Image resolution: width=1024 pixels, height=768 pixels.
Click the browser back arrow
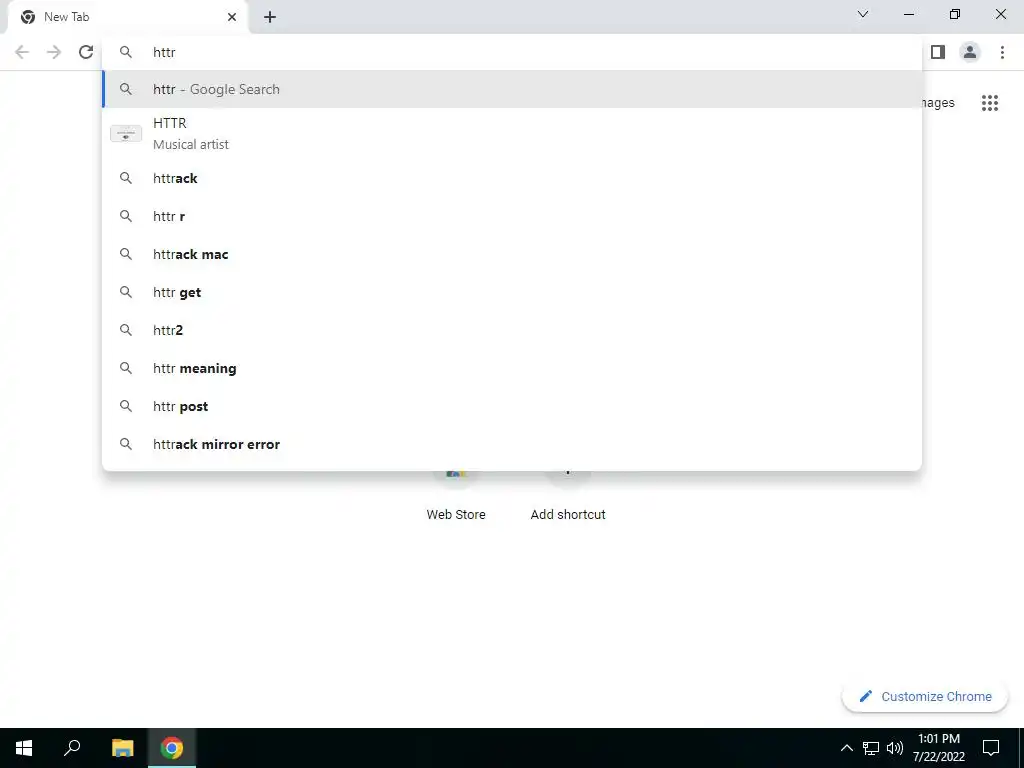[22, 52]
